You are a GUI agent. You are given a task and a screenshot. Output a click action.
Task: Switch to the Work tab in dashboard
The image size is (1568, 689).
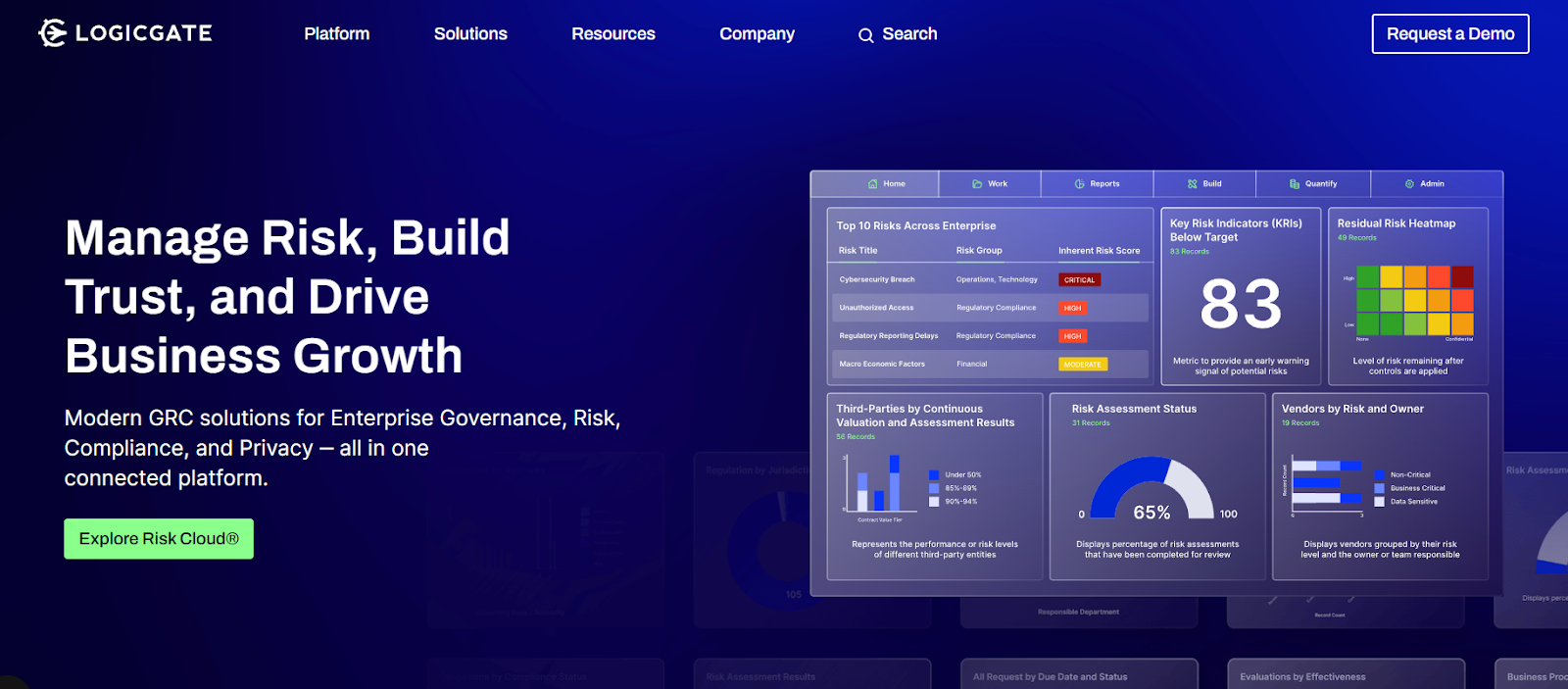pyautogui.click(x=990, y=184)
